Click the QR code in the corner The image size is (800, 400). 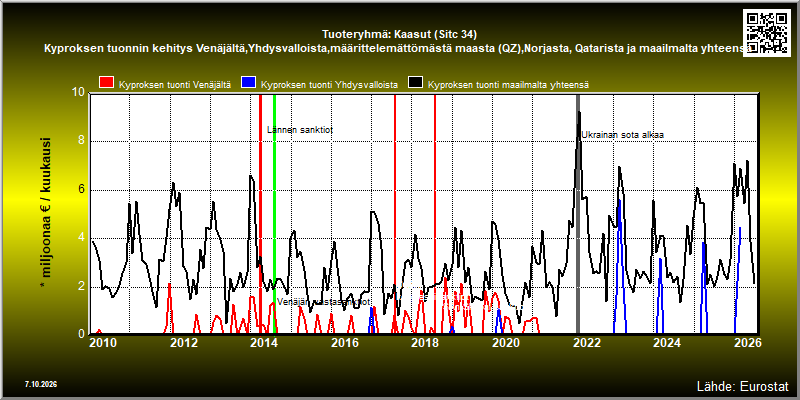[767, 32]
